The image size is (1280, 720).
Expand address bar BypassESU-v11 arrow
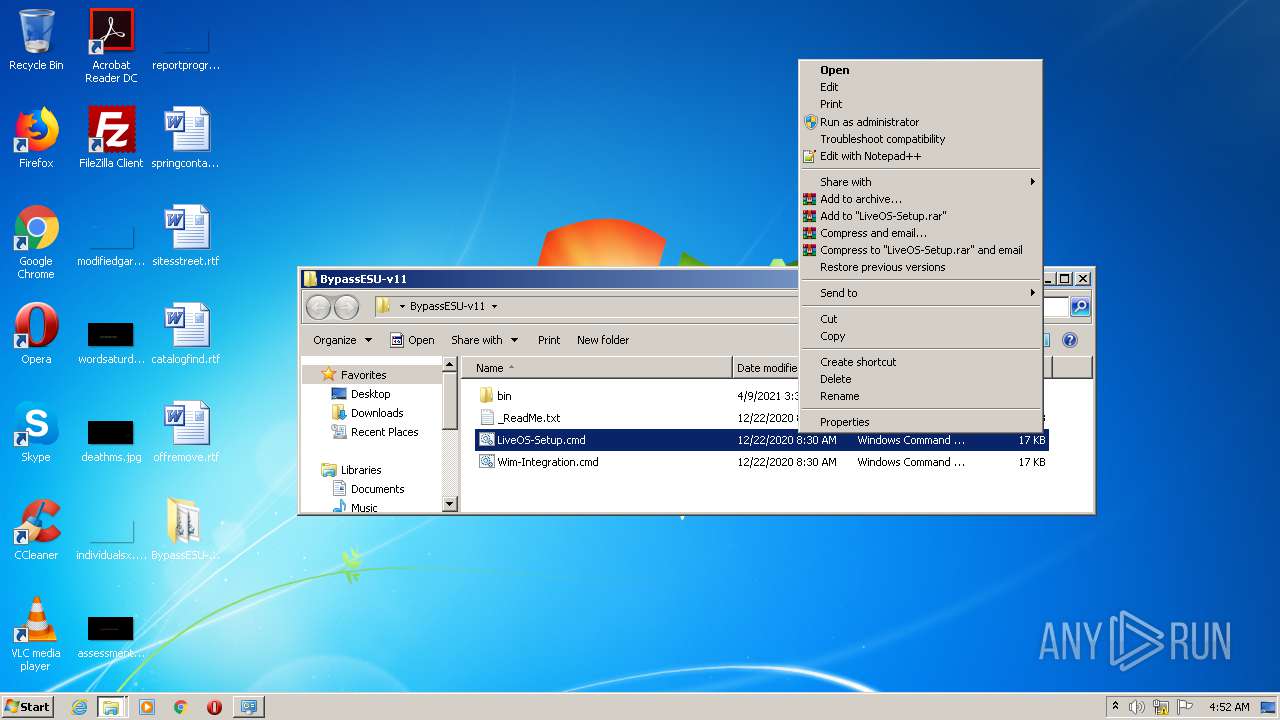coord(494,306)
